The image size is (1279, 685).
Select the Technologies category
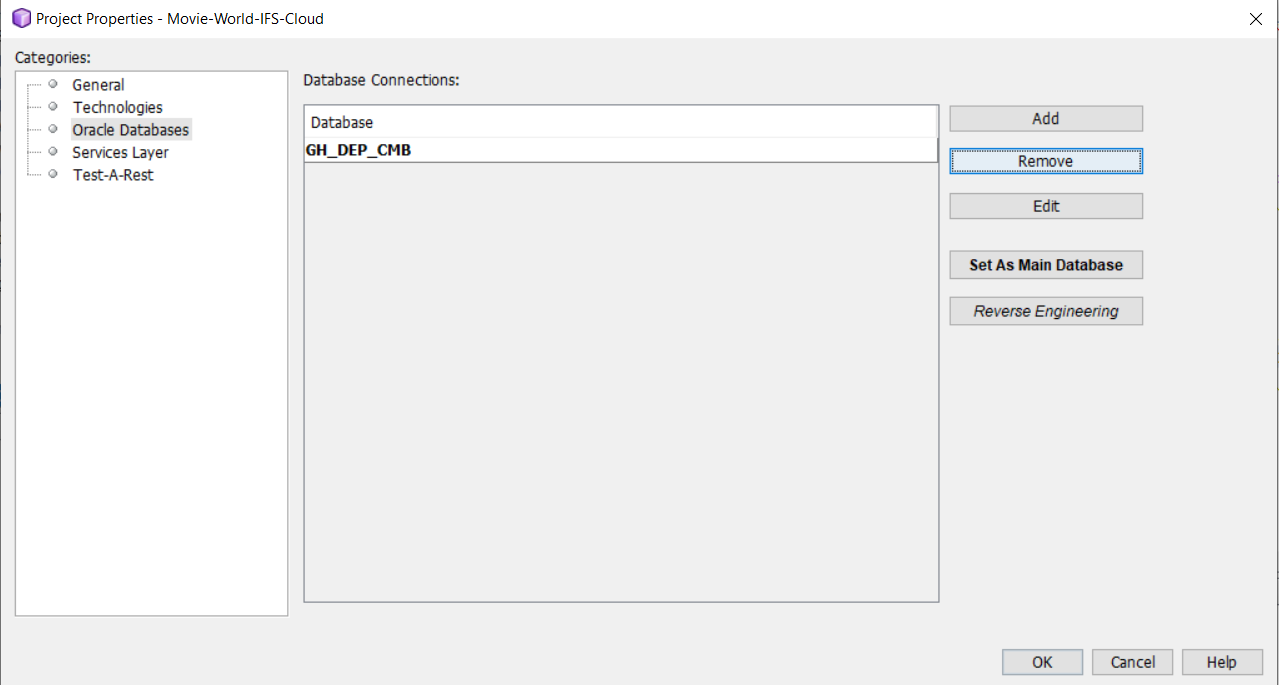click(117, 106)
